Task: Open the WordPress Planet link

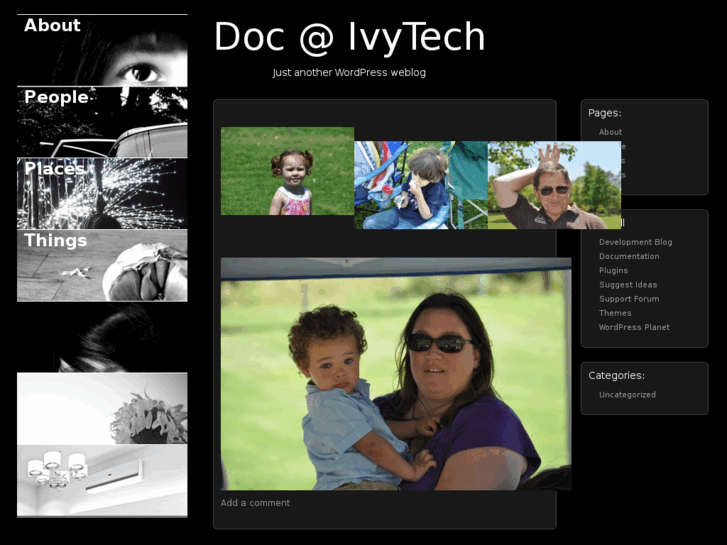Action: click(634, 327)
